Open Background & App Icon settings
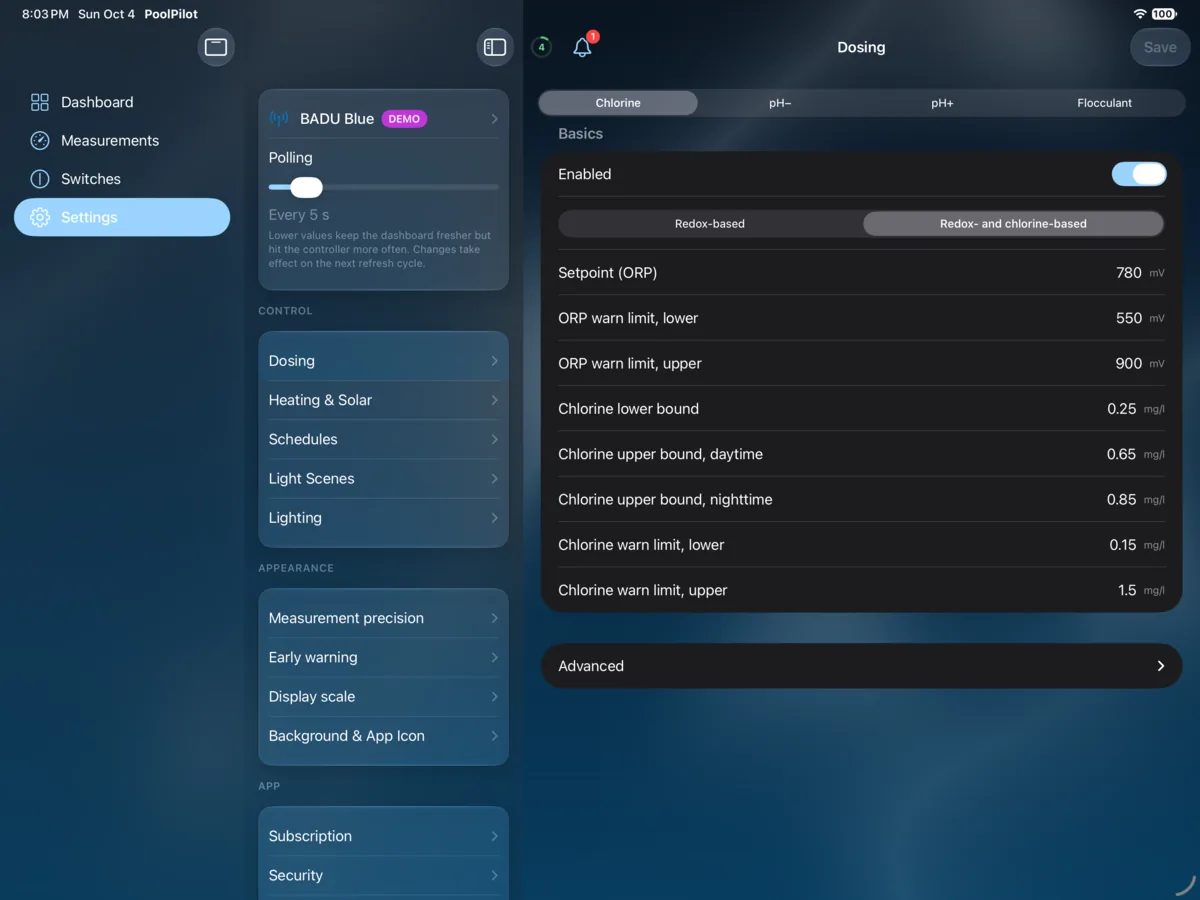The image size is (1200, 900). click(383, 736)
